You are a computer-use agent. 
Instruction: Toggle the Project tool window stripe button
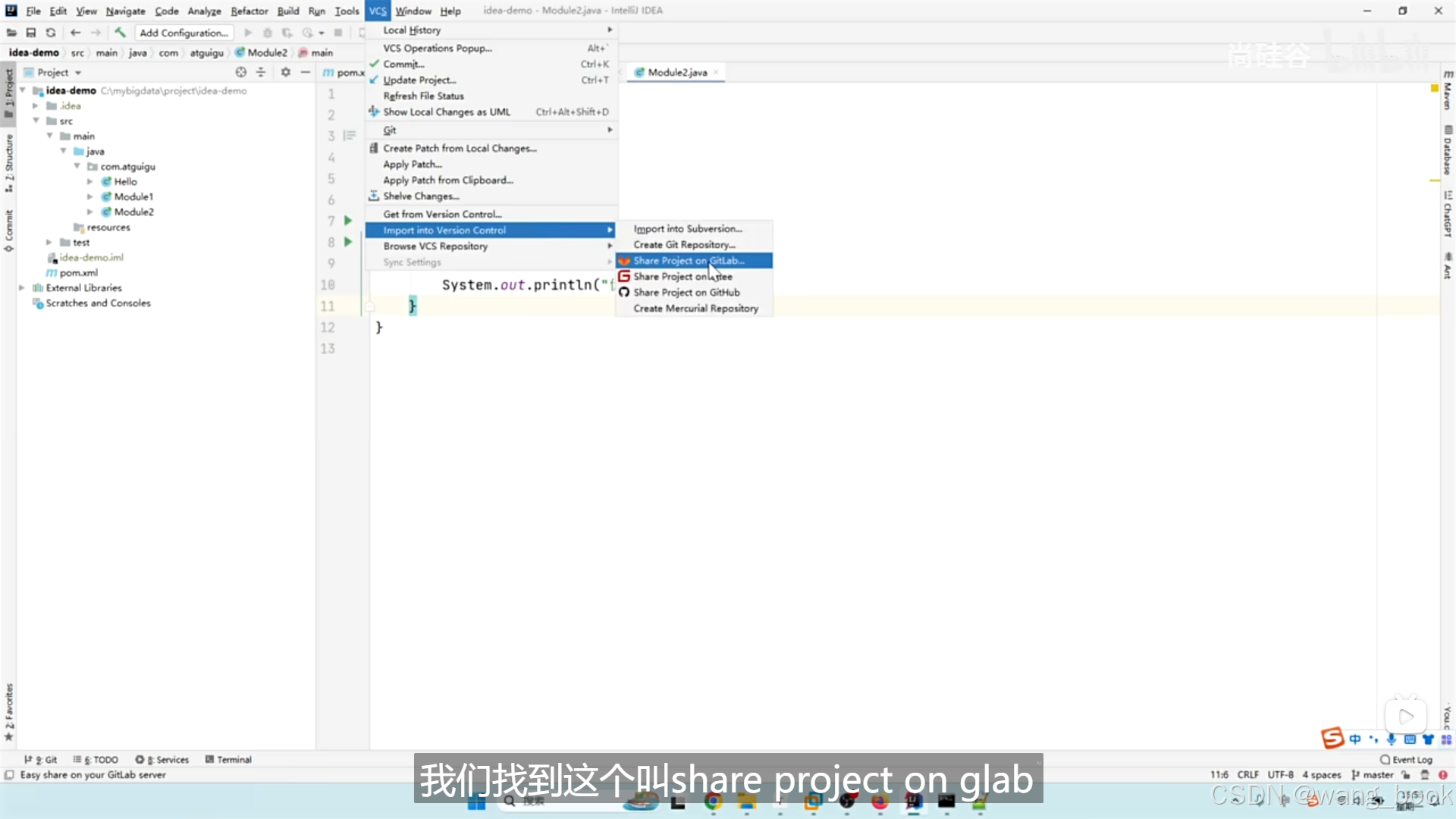(8, 93)
